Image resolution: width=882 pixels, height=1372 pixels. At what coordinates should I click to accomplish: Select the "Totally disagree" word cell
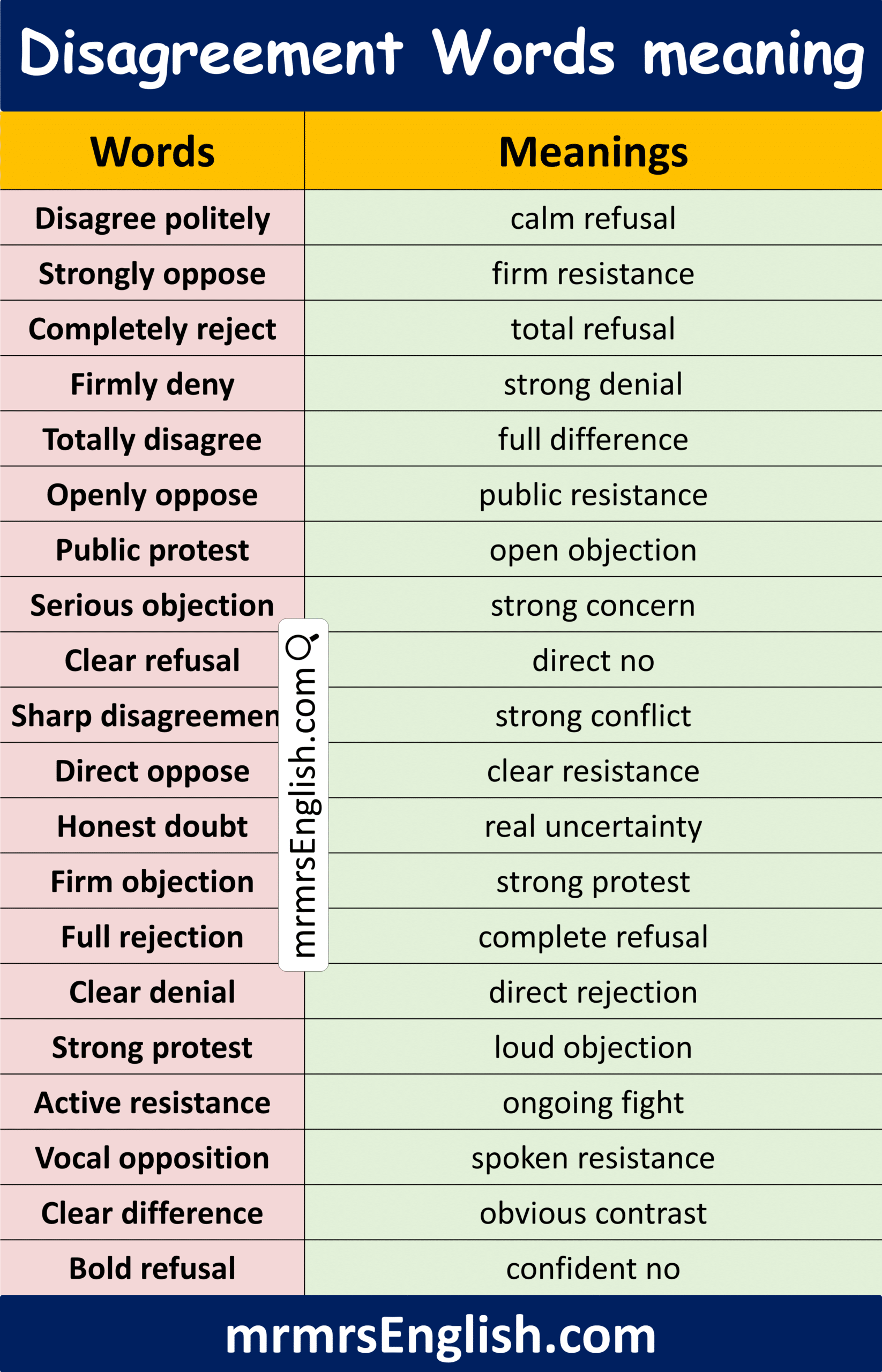click(x=152, y=439)
